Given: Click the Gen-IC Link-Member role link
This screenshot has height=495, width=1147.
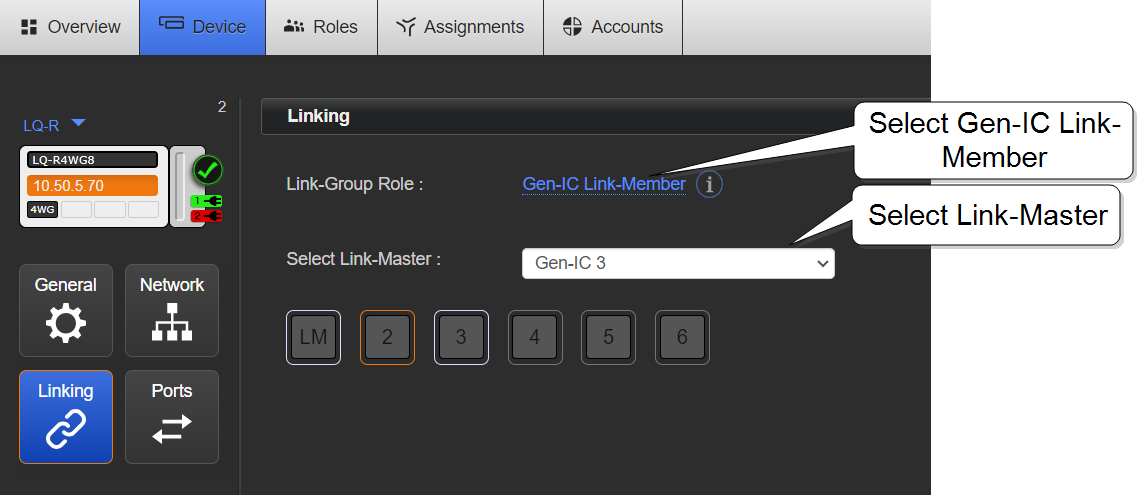Looking at the screenshot, I should [604, 184].
